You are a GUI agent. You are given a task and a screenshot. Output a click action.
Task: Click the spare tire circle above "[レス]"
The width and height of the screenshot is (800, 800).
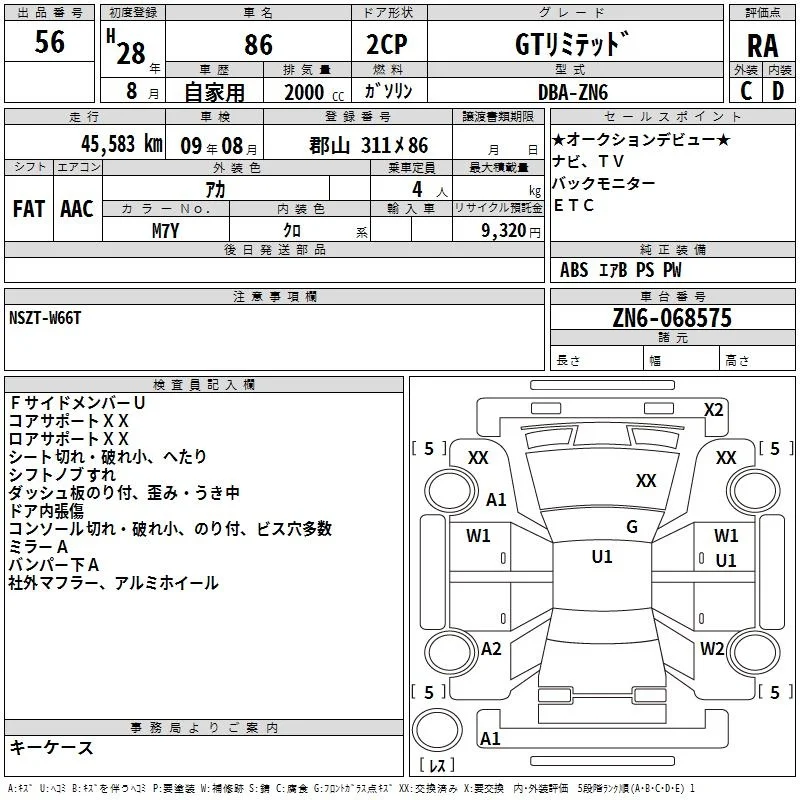437,730
